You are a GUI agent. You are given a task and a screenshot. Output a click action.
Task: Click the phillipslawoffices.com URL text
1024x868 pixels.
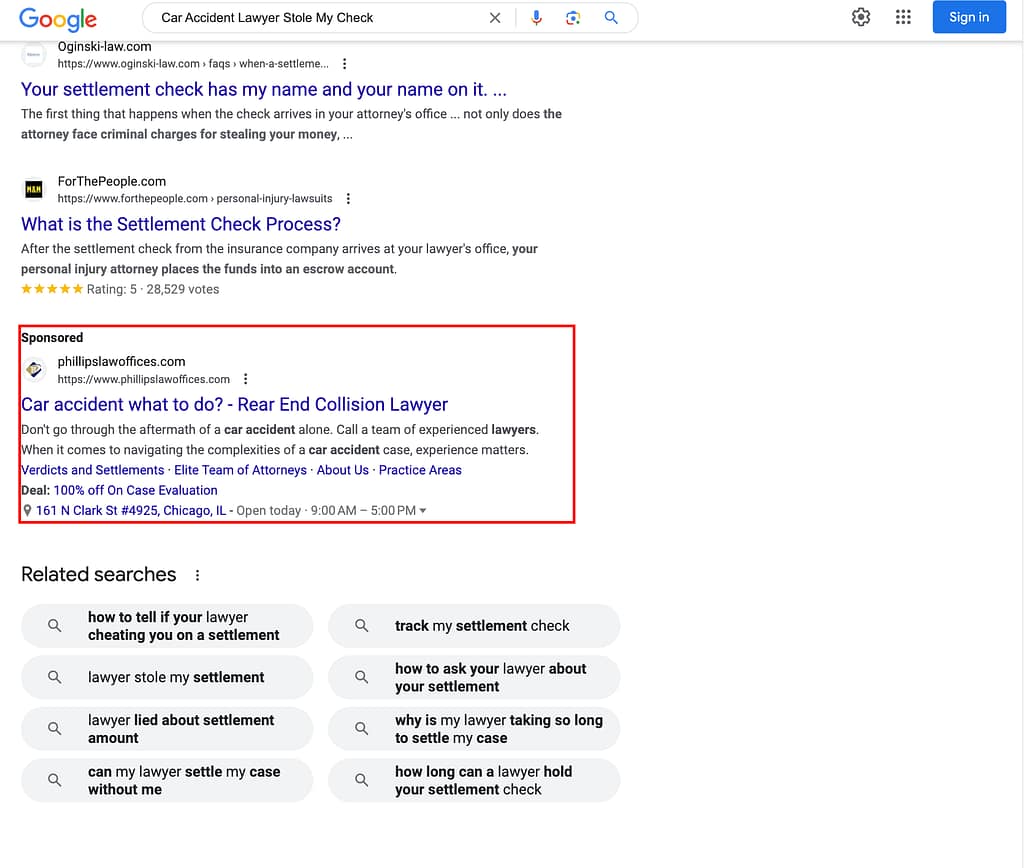pos(144,379)
